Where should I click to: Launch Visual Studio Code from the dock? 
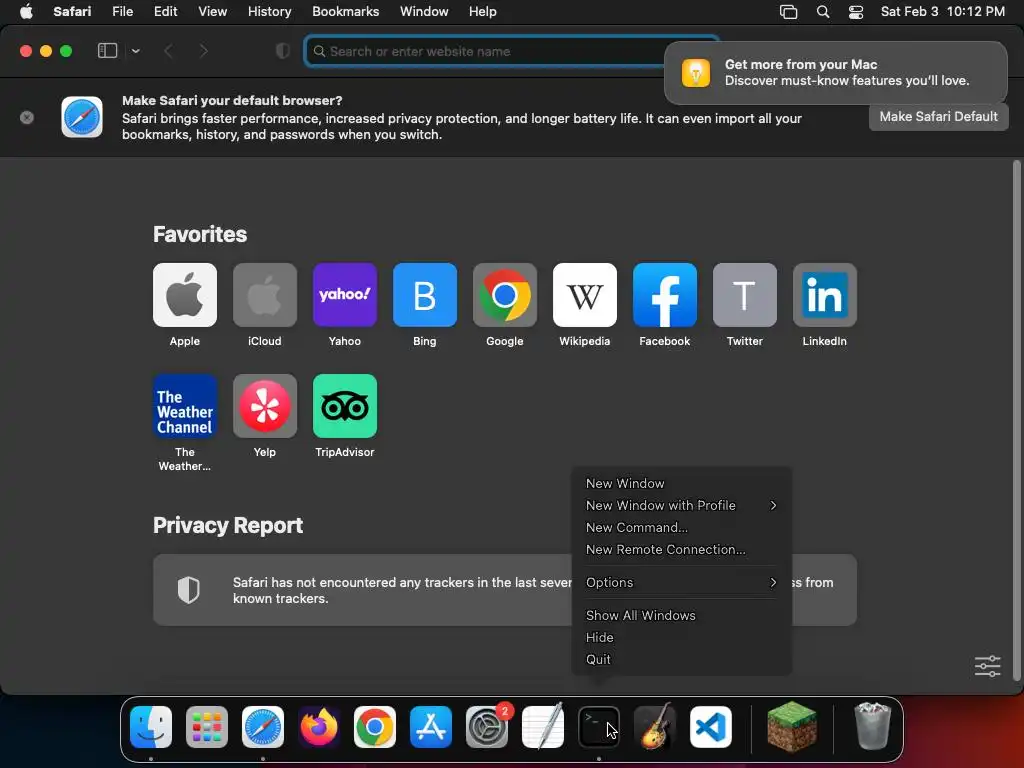pyautogui.click(x=711, y=727)
